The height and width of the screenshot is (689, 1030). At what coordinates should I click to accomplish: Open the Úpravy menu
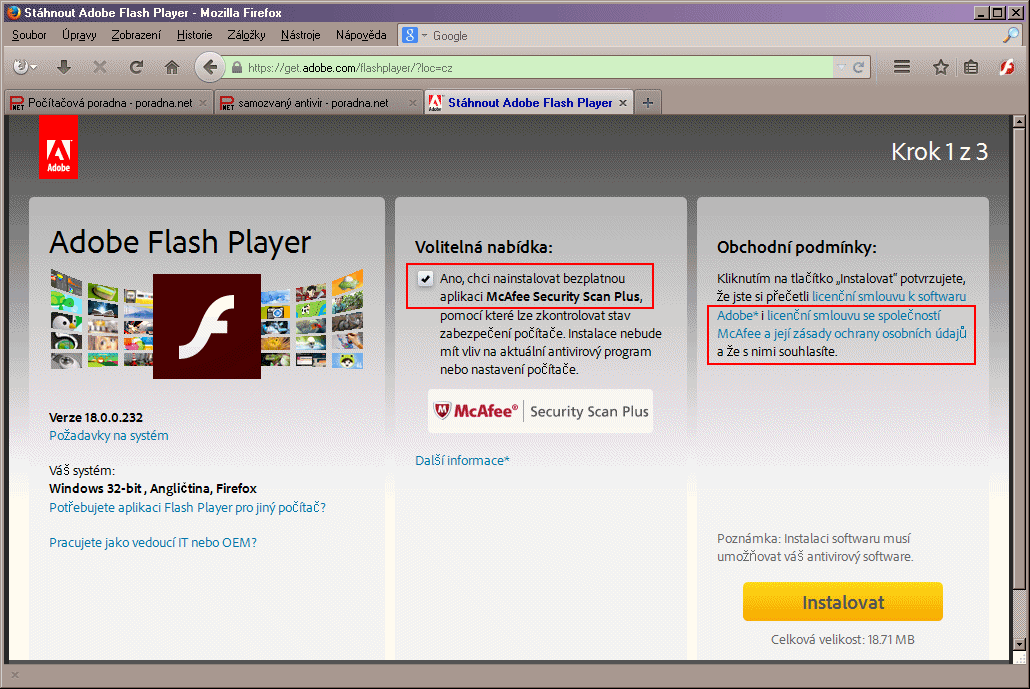tap(79, 35)
